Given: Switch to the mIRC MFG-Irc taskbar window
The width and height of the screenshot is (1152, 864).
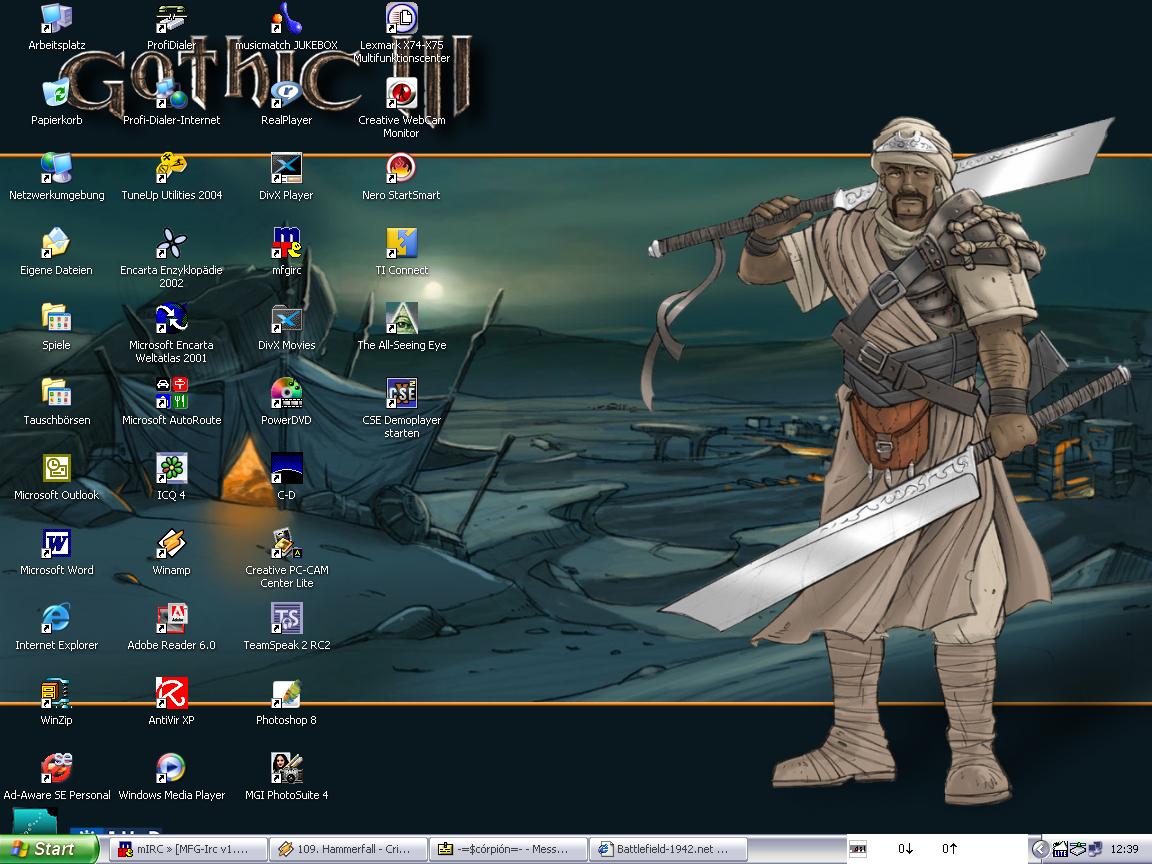Looking at the screenshot, I should pyautogui.click(x=188, y=849).
